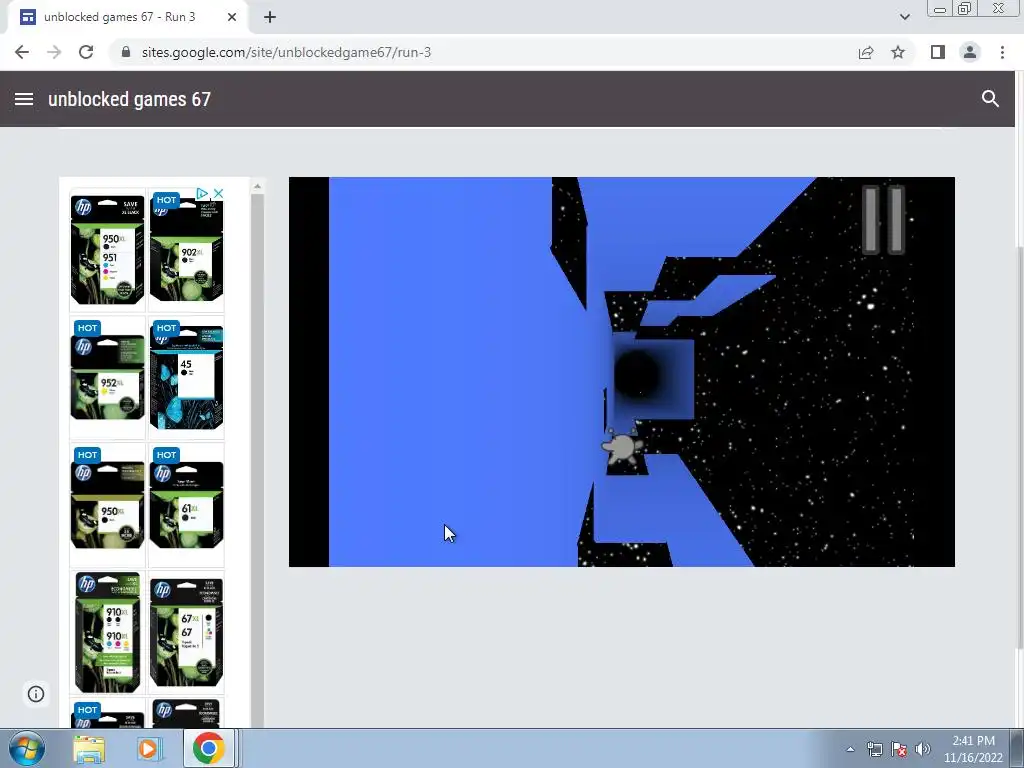The image size is (1024, 768).
Task: Open the Windows Start menu
Action: [26, 748]
